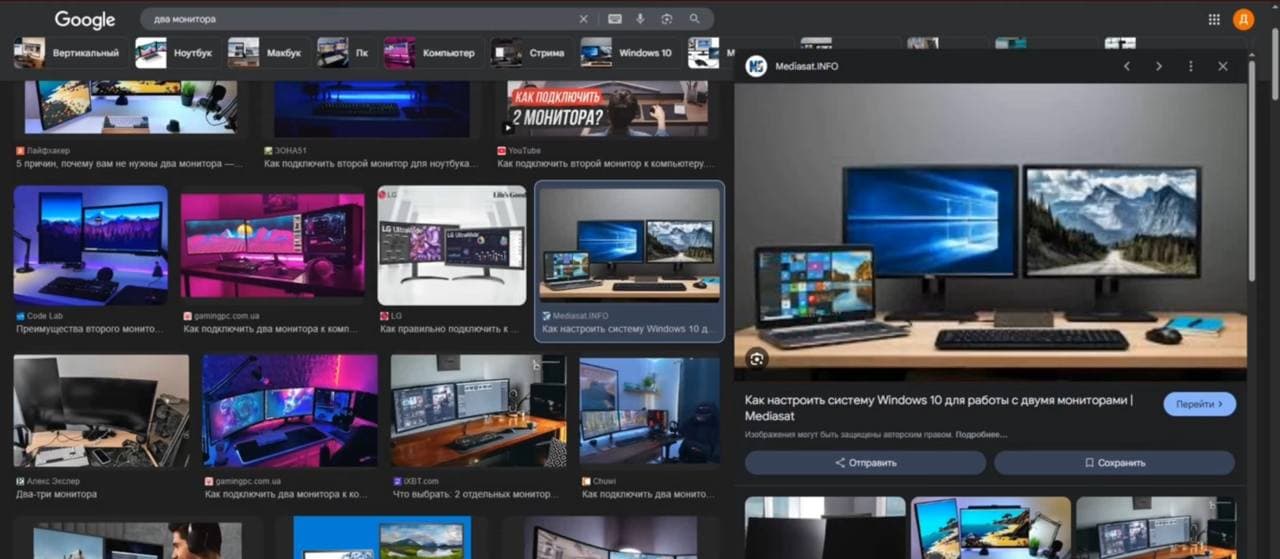This screenshot has width=1280, height=559.
Task: Open the Chuwi result thumbnail
Action: tap(649, 411)
